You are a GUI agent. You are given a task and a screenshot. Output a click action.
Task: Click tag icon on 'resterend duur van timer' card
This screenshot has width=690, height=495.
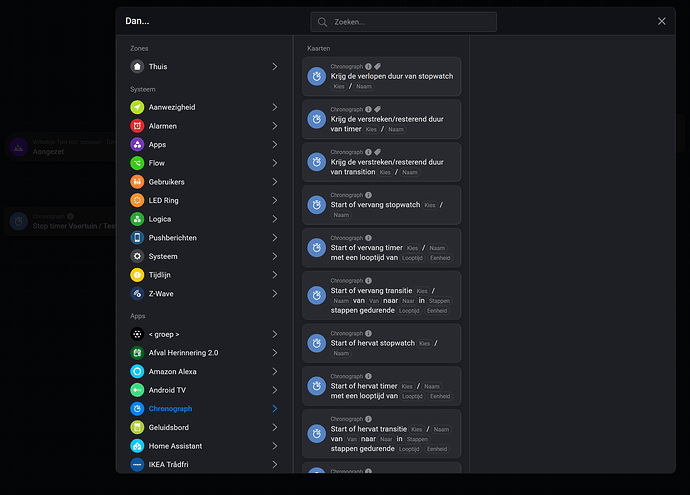[x=378, y=109]
